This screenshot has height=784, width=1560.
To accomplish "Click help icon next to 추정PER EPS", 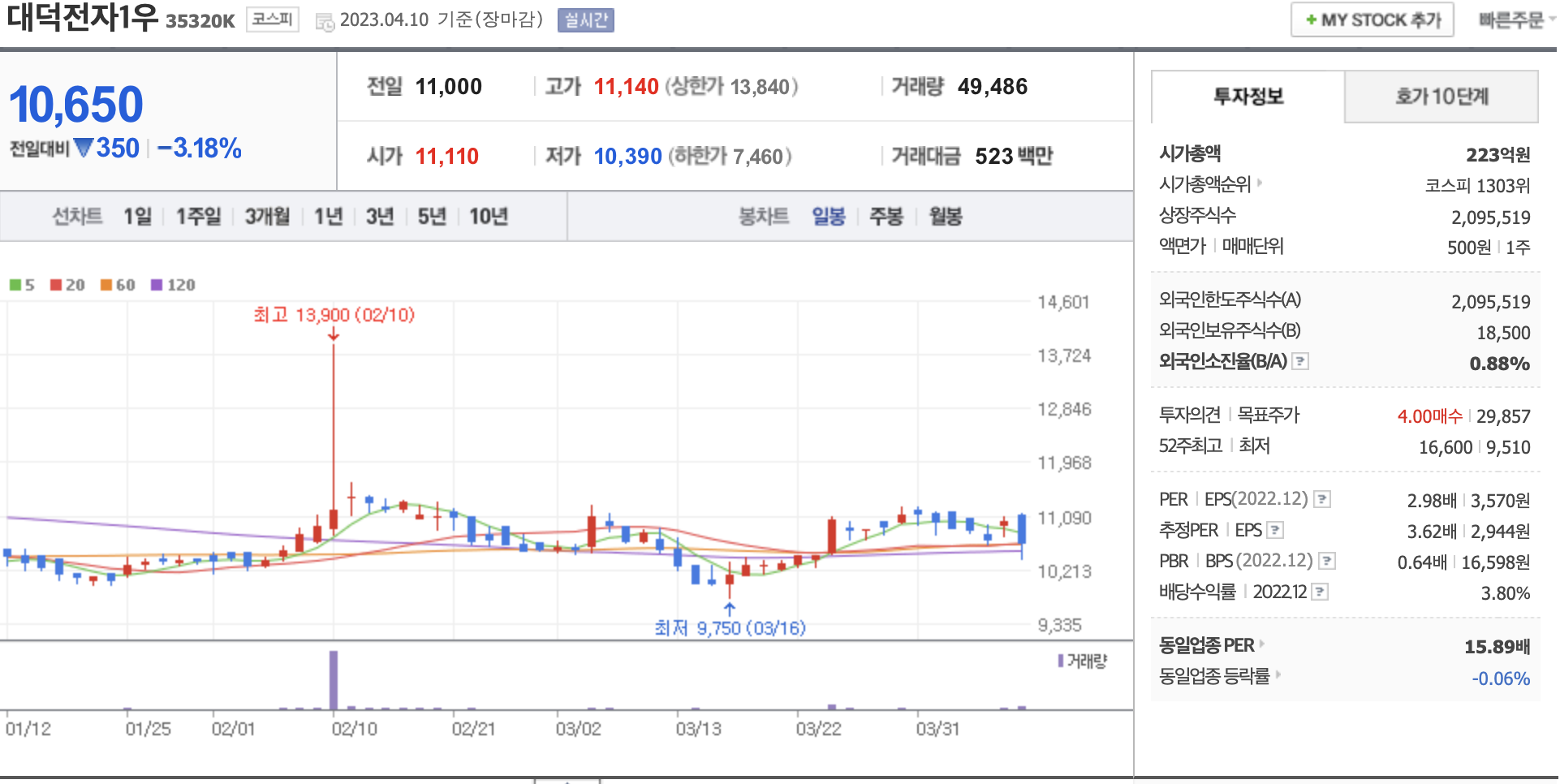I will [1275, 530].
